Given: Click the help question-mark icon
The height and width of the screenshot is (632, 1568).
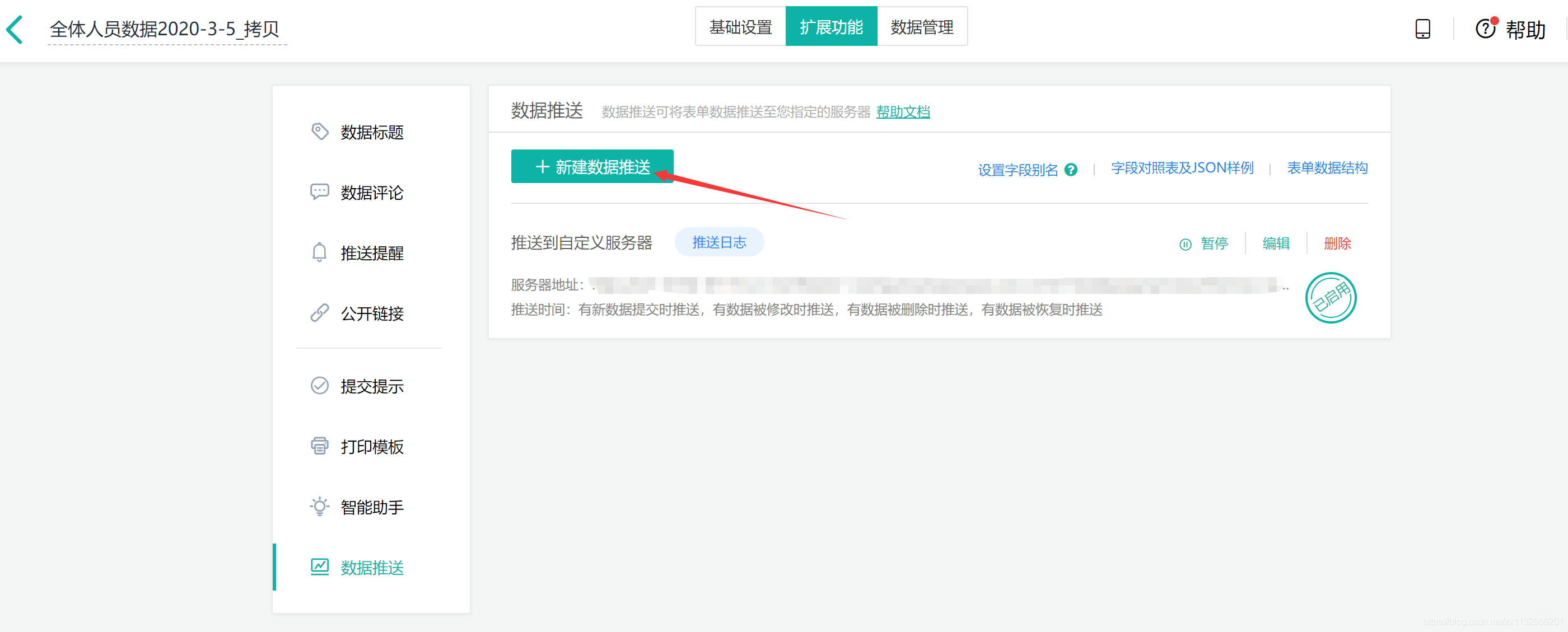Looking at the screenshot, I should coord(1485,29).
